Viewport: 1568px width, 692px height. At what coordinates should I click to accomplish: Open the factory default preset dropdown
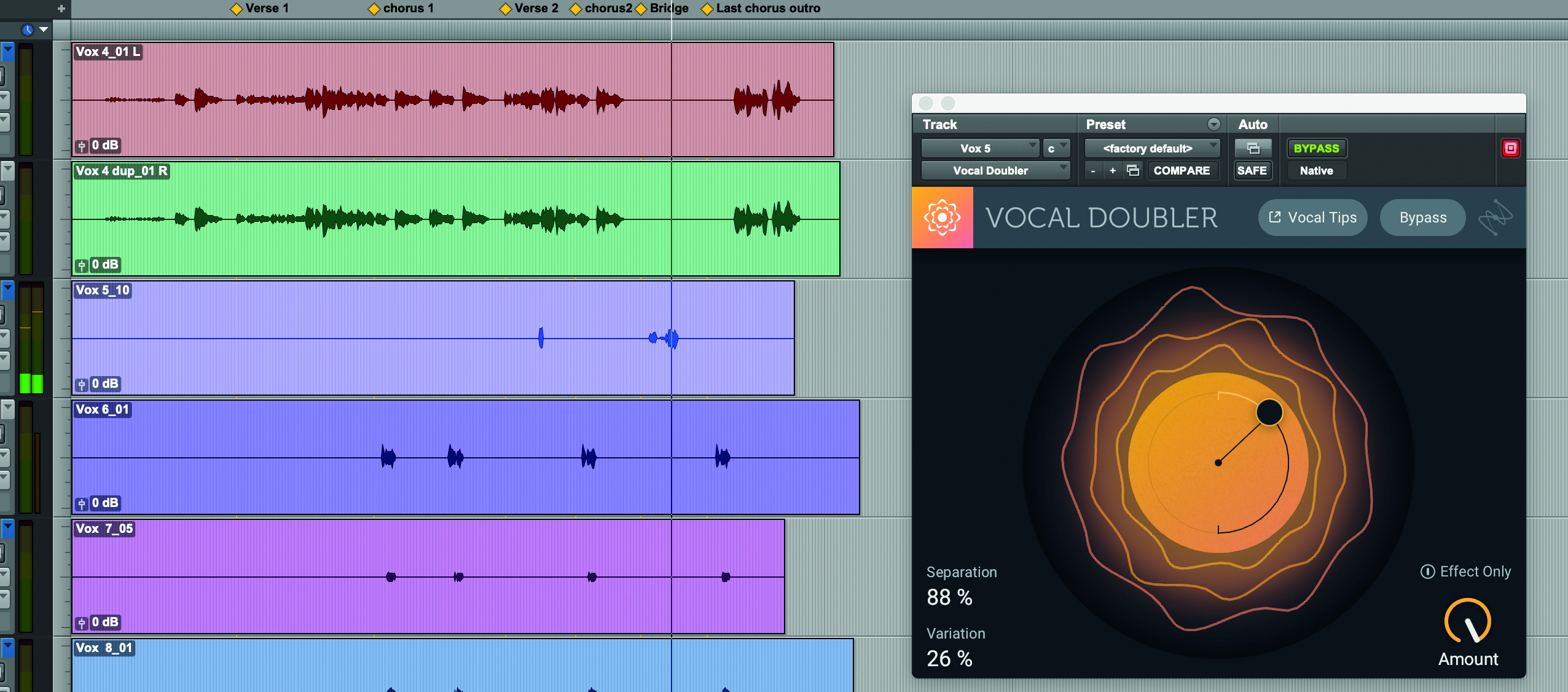[x=1153, y=148]
